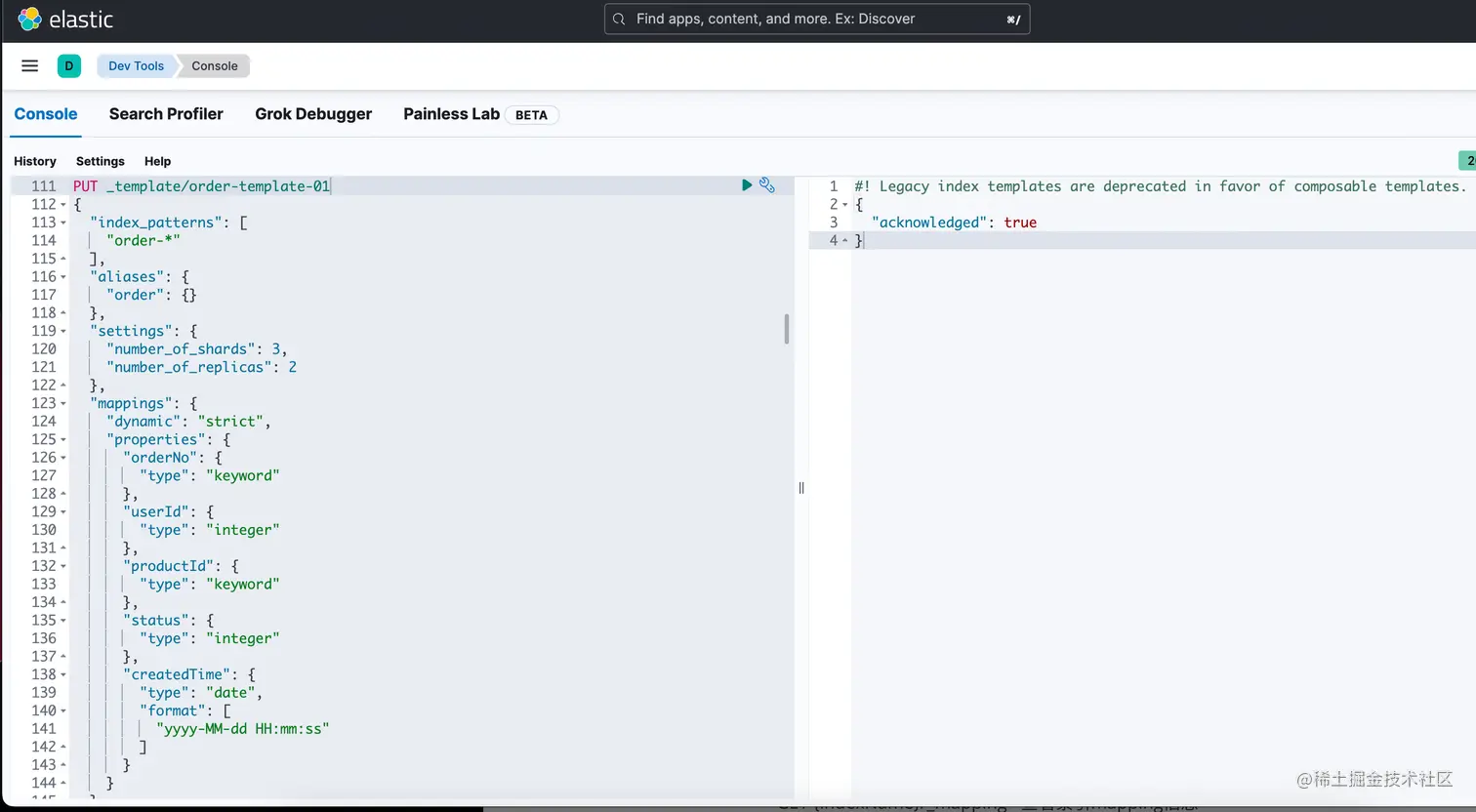
Task: Open the History panel
Action: [x=35, y=161]
